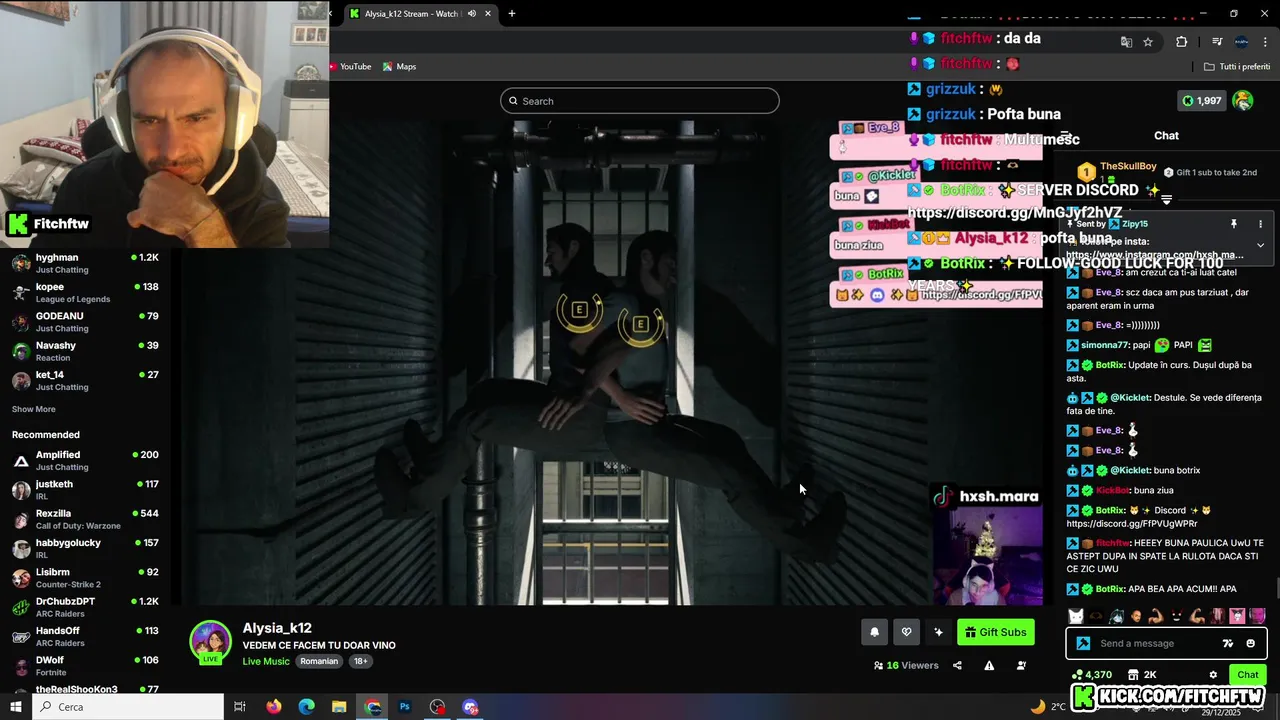Image resolution: width=1280 pixels, height=720 pixels.
Task: Click the Task View icon on the taskbar
Action: [x=240, y=706]
